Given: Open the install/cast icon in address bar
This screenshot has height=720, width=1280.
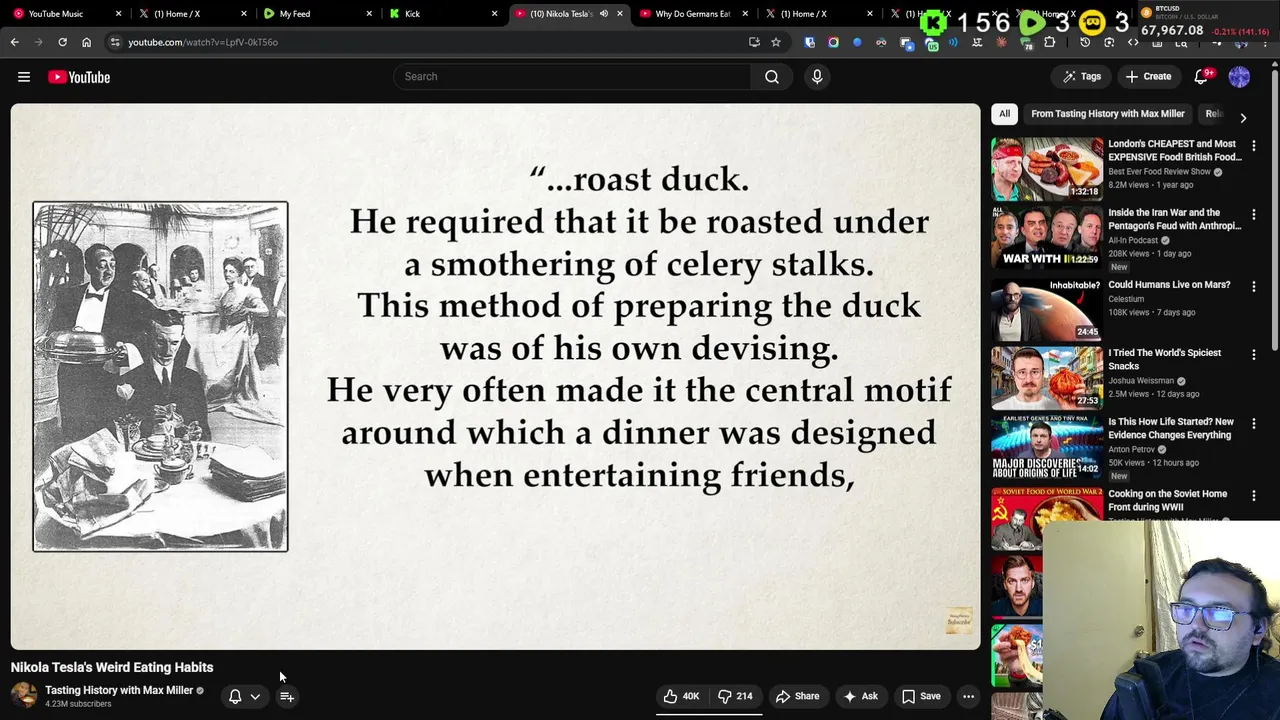Looking at the screenshot, I should coord(754,42).
